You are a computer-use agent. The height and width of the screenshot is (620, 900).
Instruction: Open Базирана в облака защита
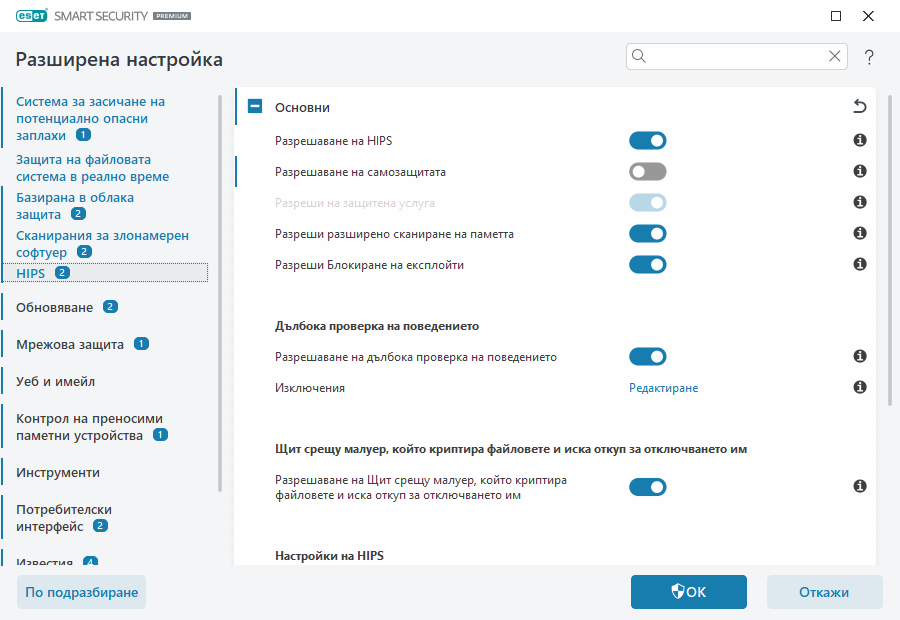pos(75,206)
